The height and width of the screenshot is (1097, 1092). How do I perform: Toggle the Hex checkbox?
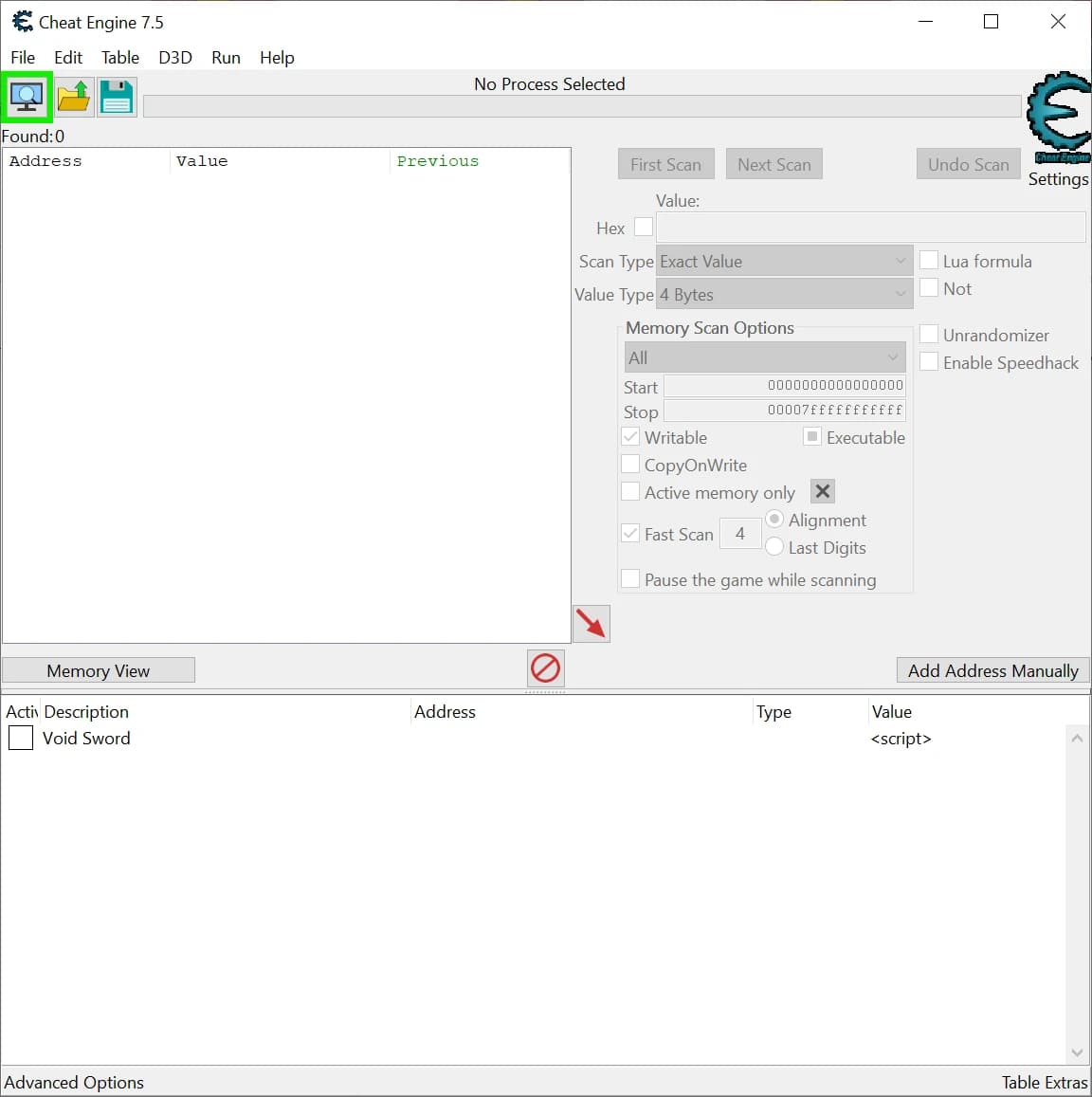click(643, 227)
